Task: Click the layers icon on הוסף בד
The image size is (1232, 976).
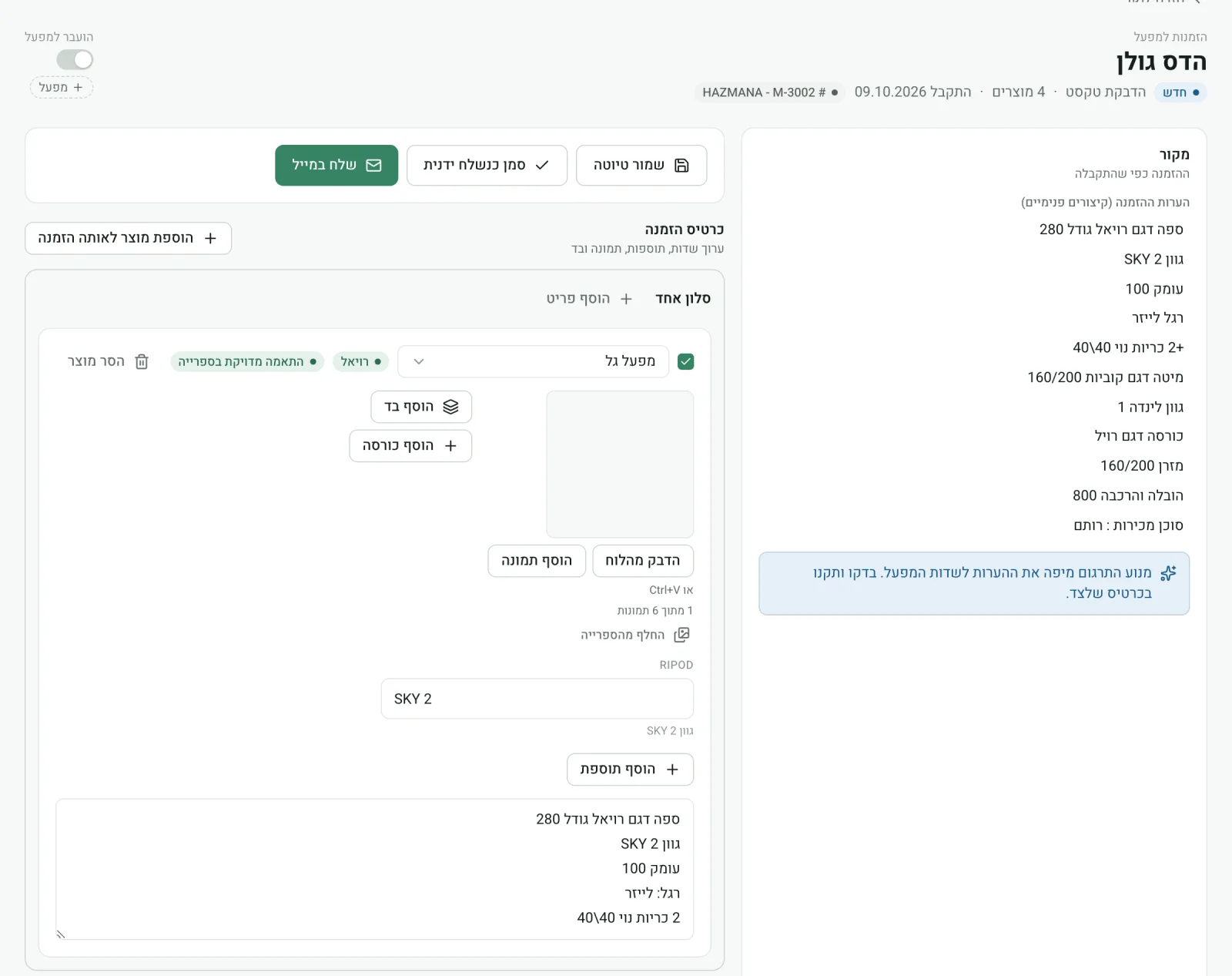Action: coord(450,407)
